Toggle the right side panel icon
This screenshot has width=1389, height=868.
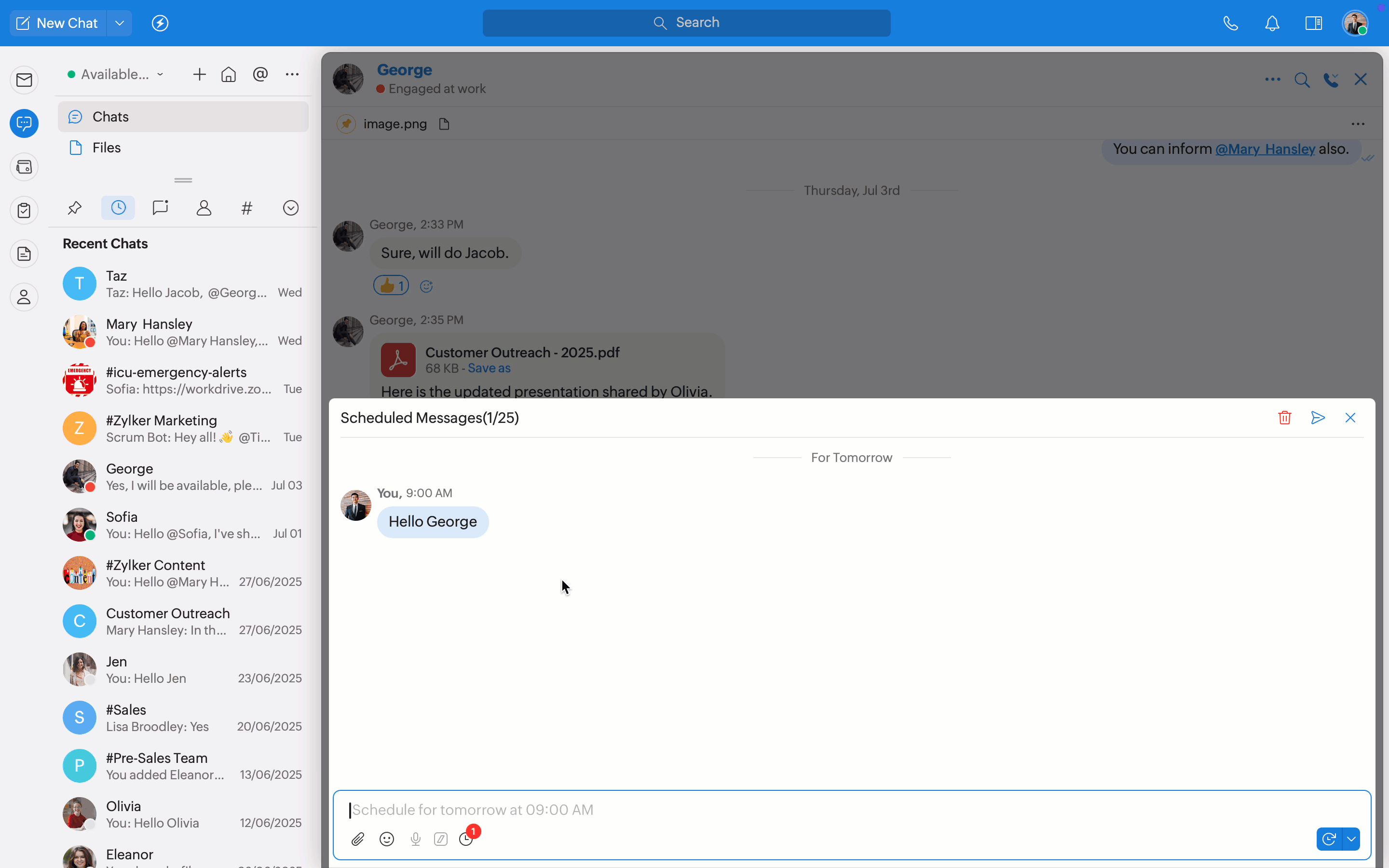point(1313,23)
